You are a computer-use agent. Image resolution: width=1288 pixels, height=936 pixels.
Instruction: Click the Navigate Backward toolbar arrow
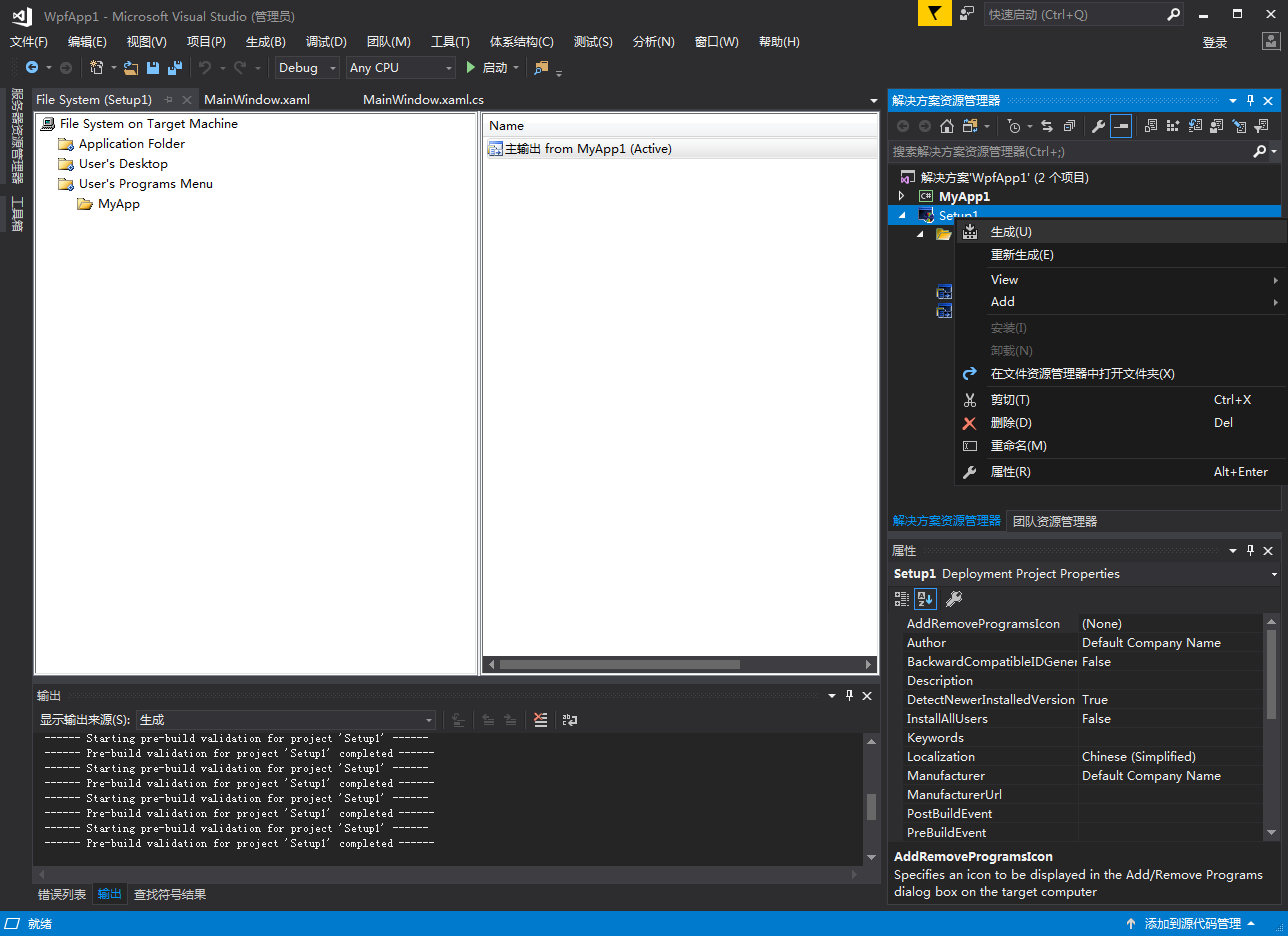pos(32,68)
